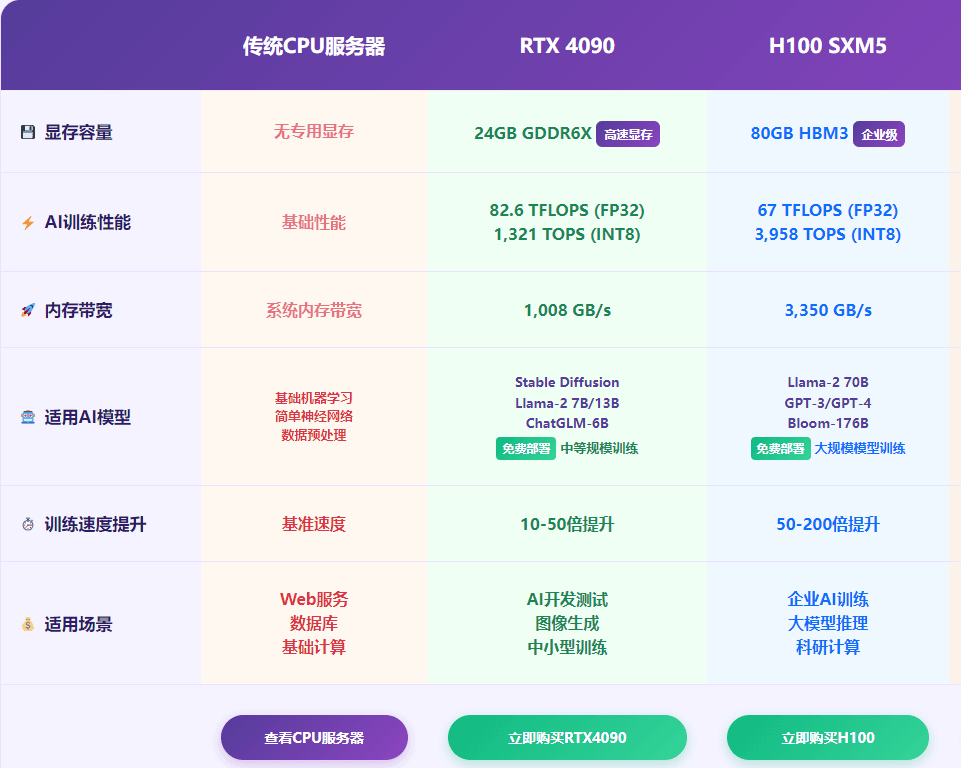Click the GPT-3/GPT-4 text
This screenshot has width=961, height=768.
(828, 403)
